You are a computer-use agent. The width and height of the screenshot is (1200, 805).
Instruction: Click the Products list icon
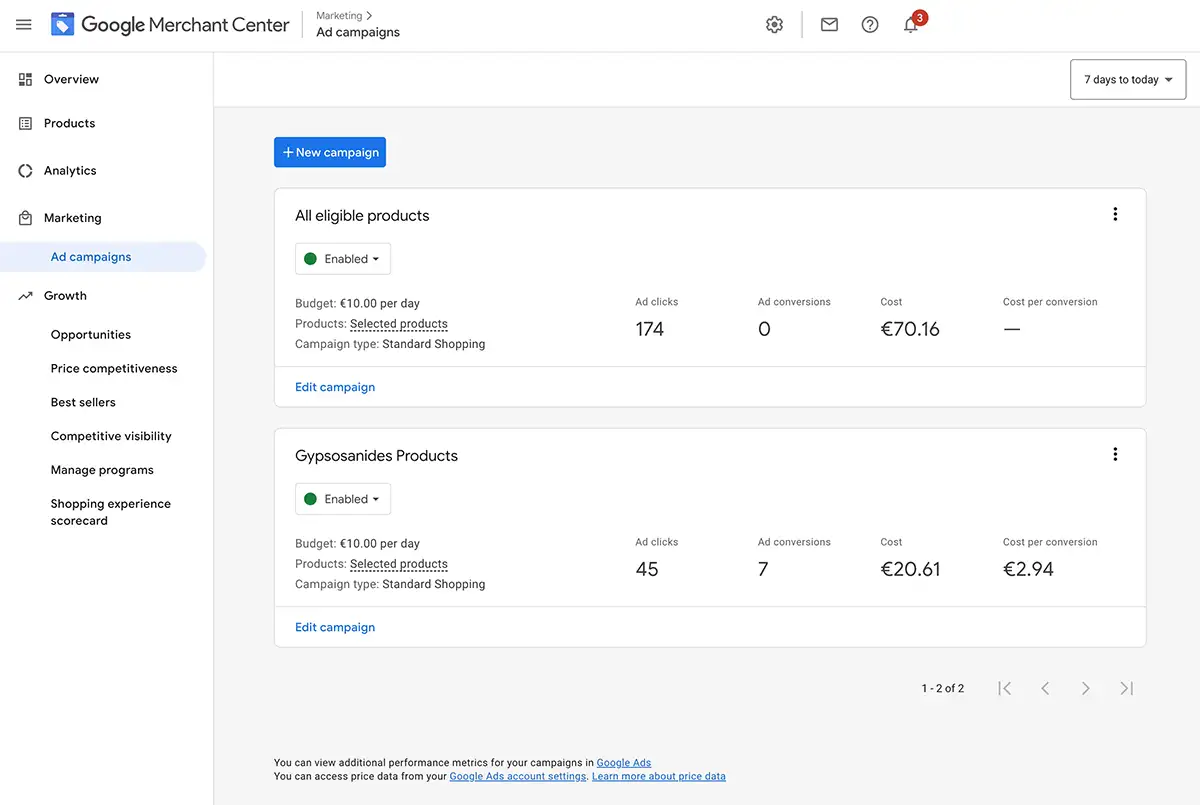[26, 123]
